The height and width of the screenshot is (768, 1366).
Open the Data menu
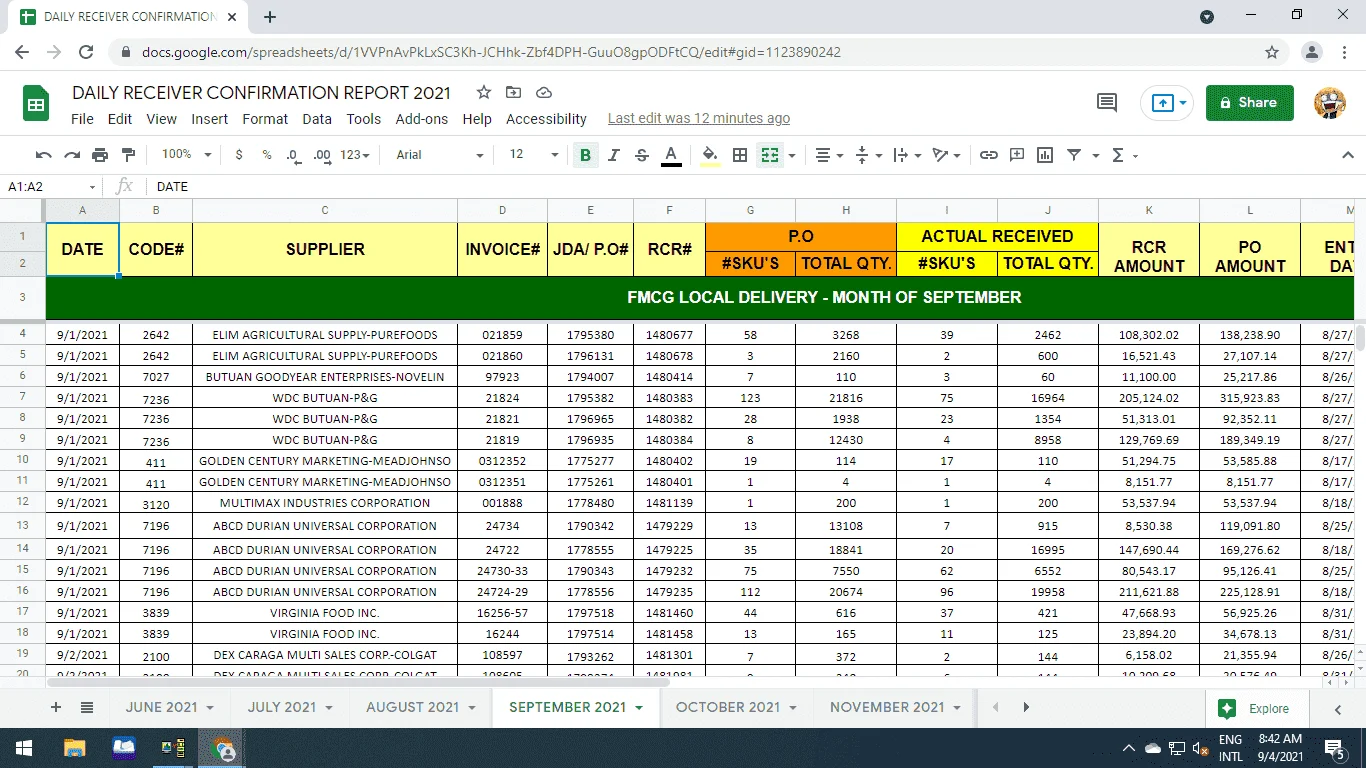[x=317, y=119]
